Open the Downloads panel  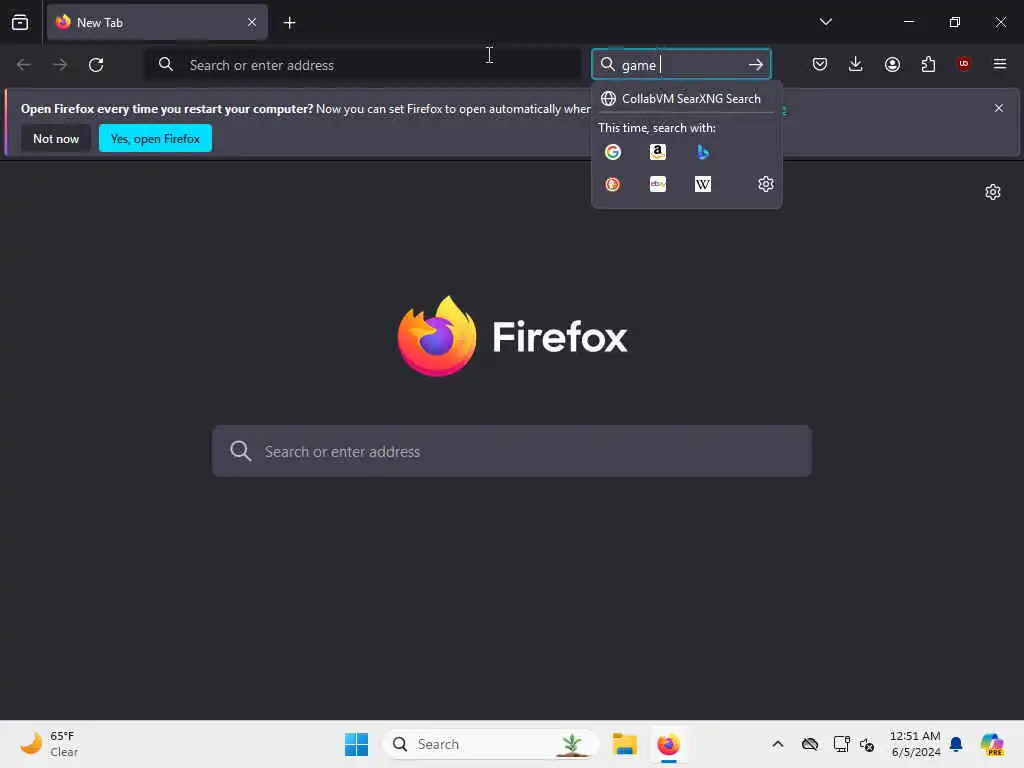pos(856,64)
